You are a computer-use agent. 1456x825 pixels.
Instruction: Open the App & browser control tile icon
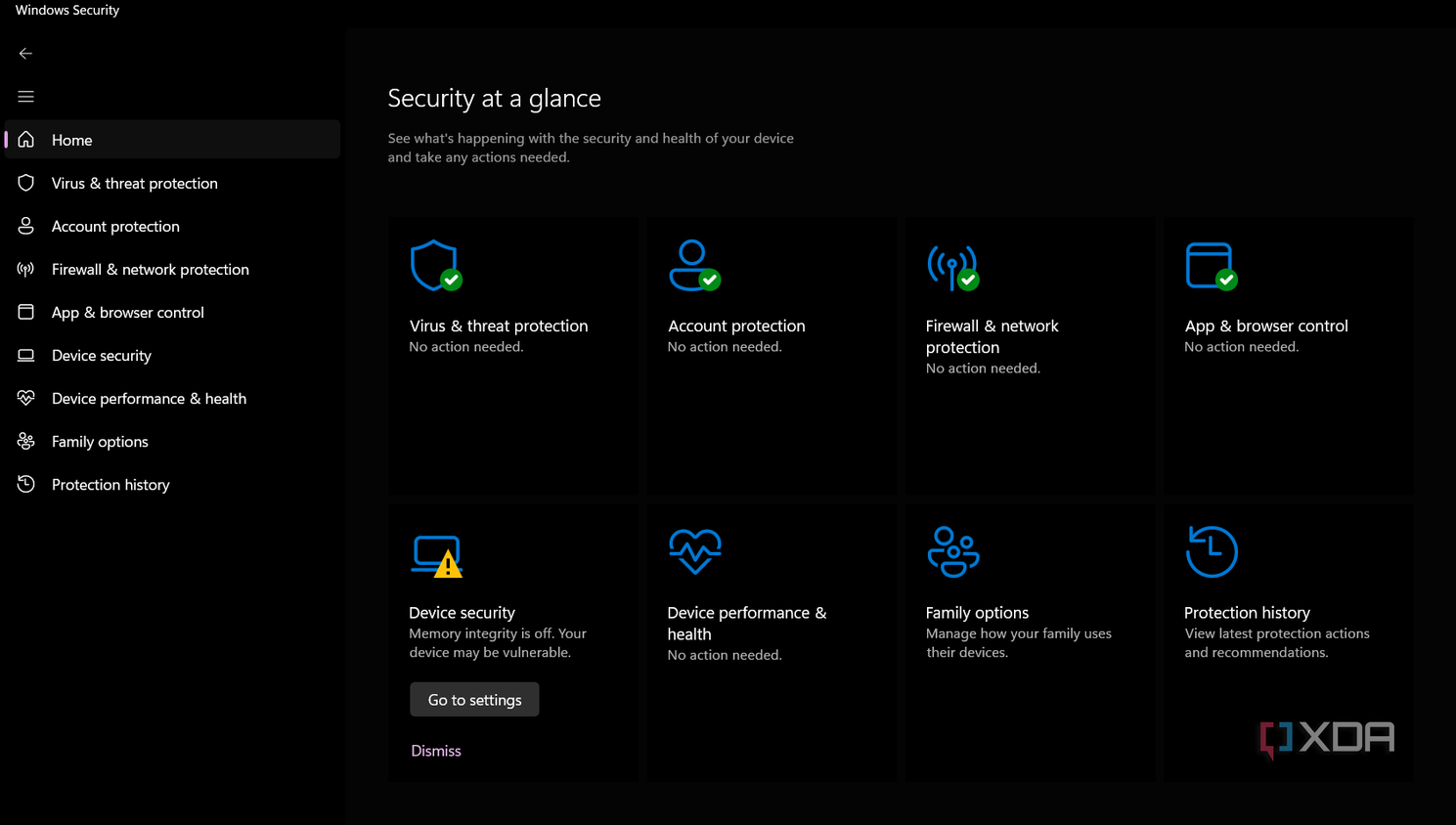pos(1212,266)
